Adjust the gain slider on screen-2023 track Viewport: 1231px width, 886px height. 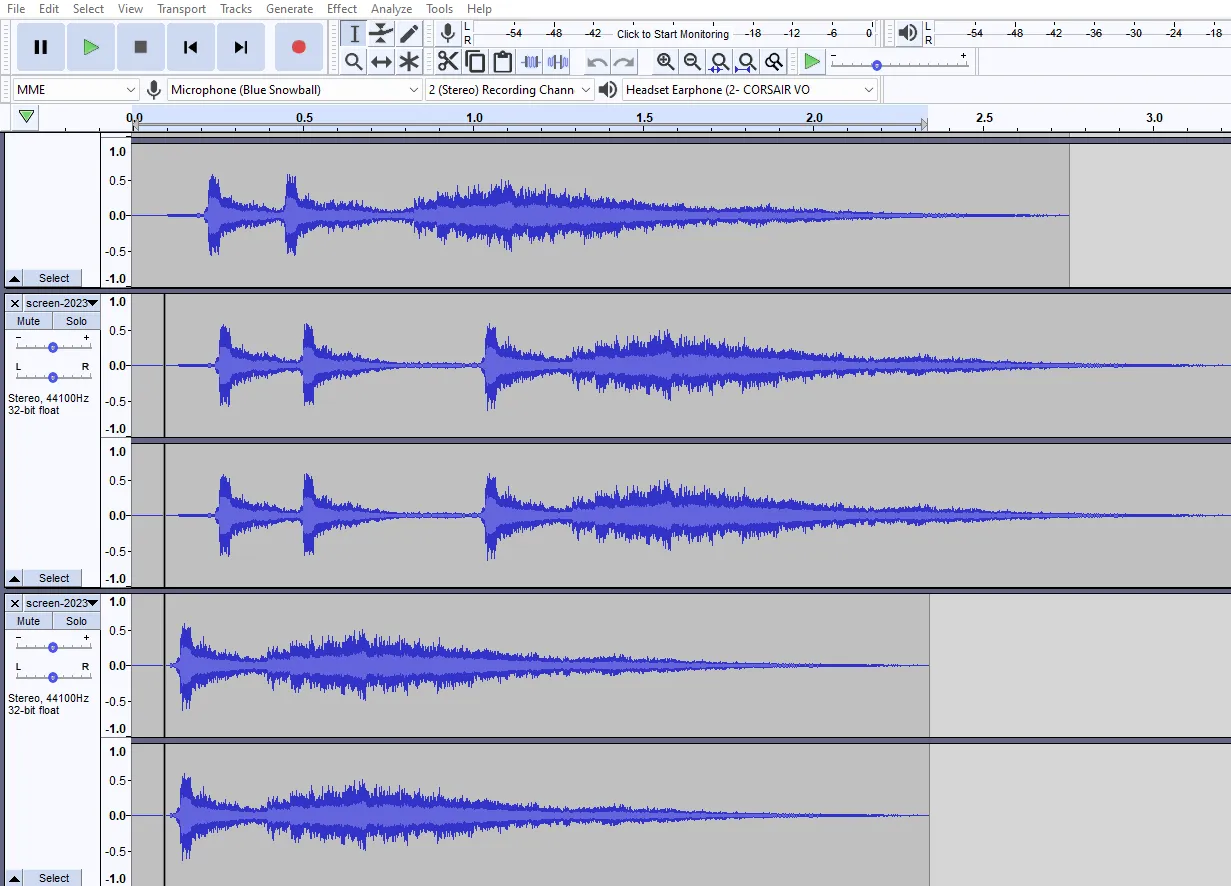[52, 347]
